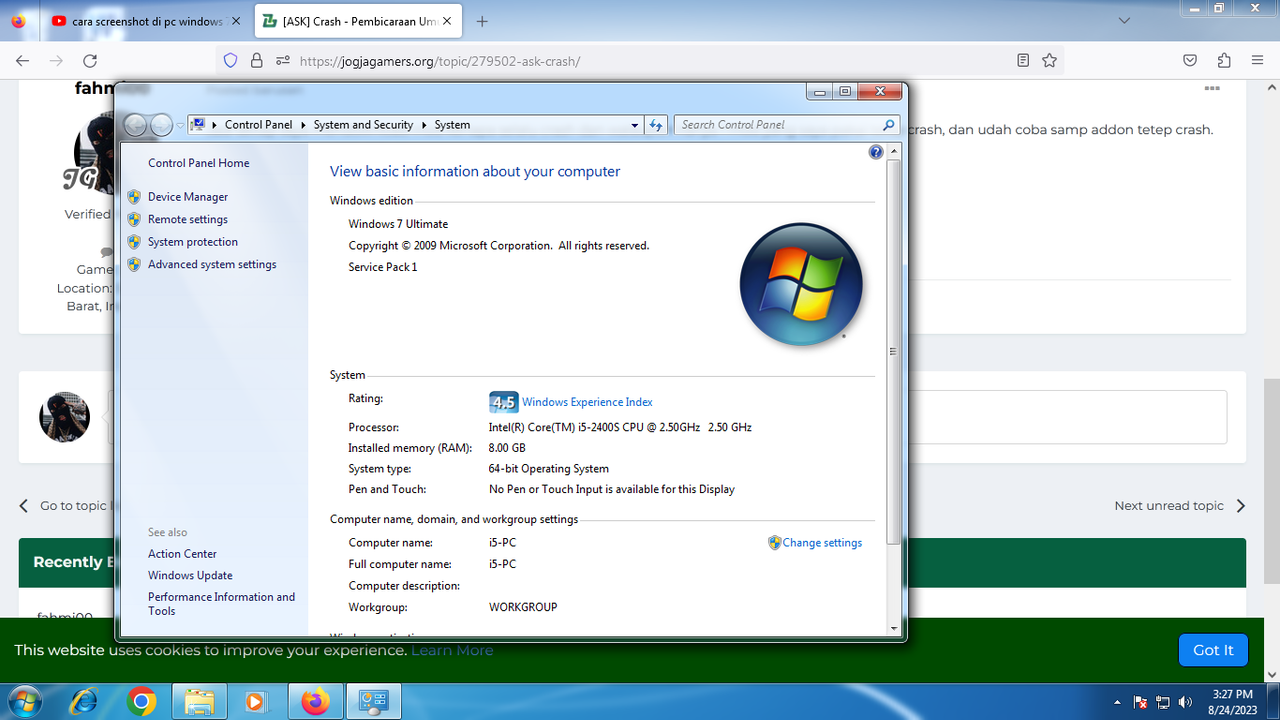Open a new Firefox tab
1280x720 pixels.
482,21
